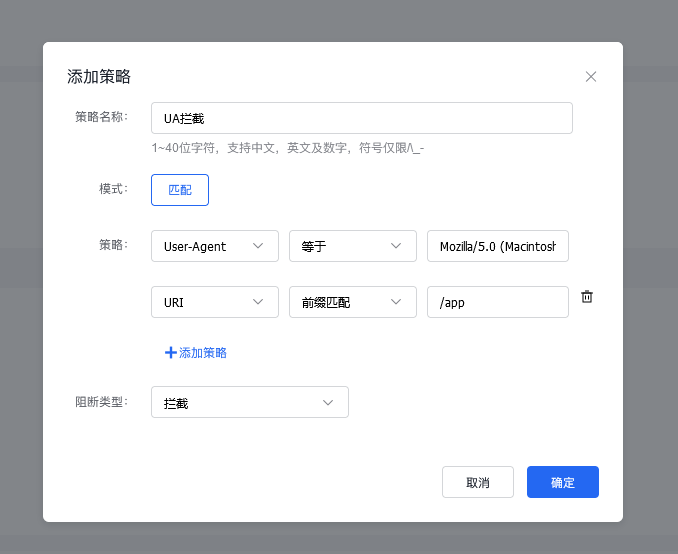The width and height of the screenshot is (678, 554).
Task: Open the 等于 operator dropdown
Action: click(x=352, y=247)
